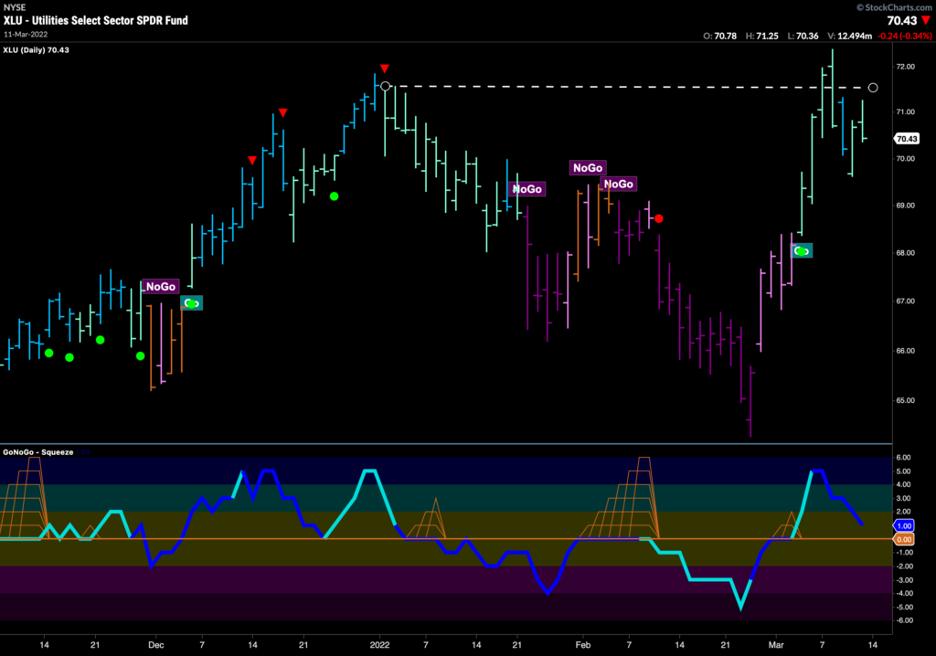Click the NoGo label in late November

click(x=160, y=287)
